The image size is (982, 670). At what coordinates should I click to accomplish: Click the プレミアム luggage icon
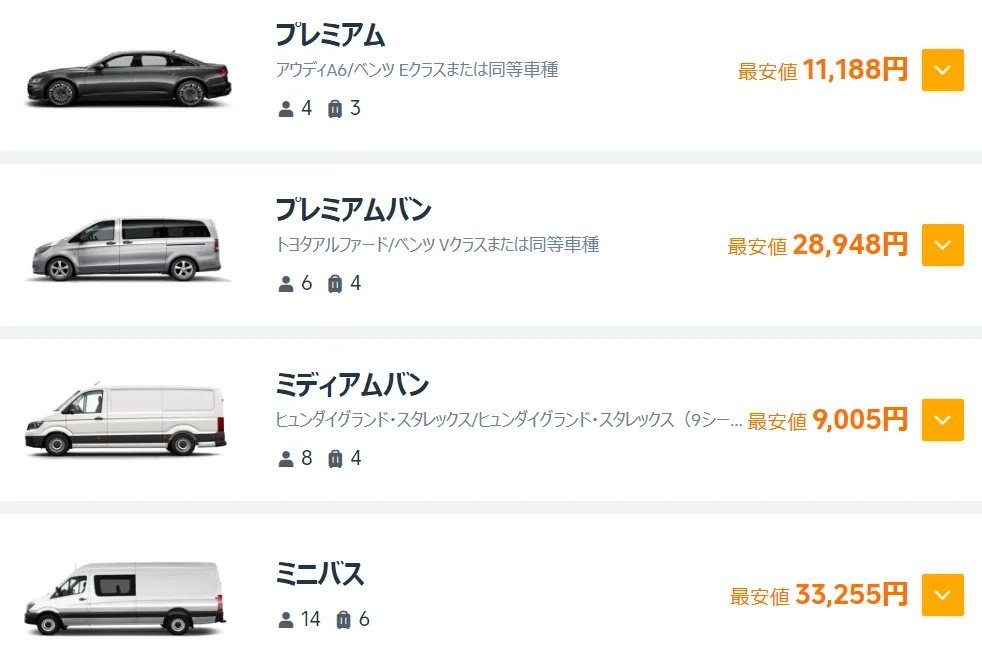point(335,109)
